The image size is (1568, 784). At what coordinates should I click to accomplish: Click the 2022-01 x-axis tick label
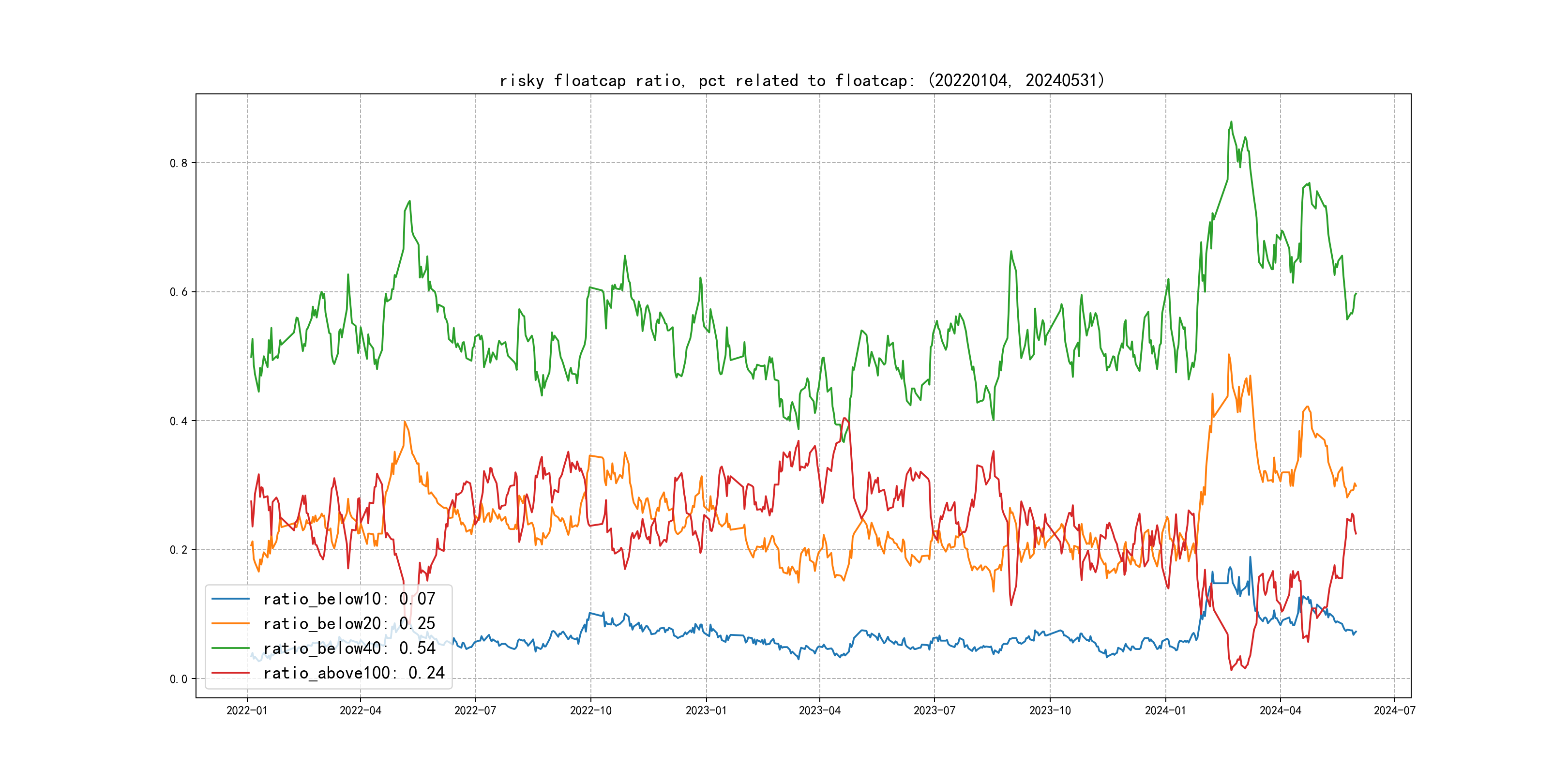click(x=246, y=710)
